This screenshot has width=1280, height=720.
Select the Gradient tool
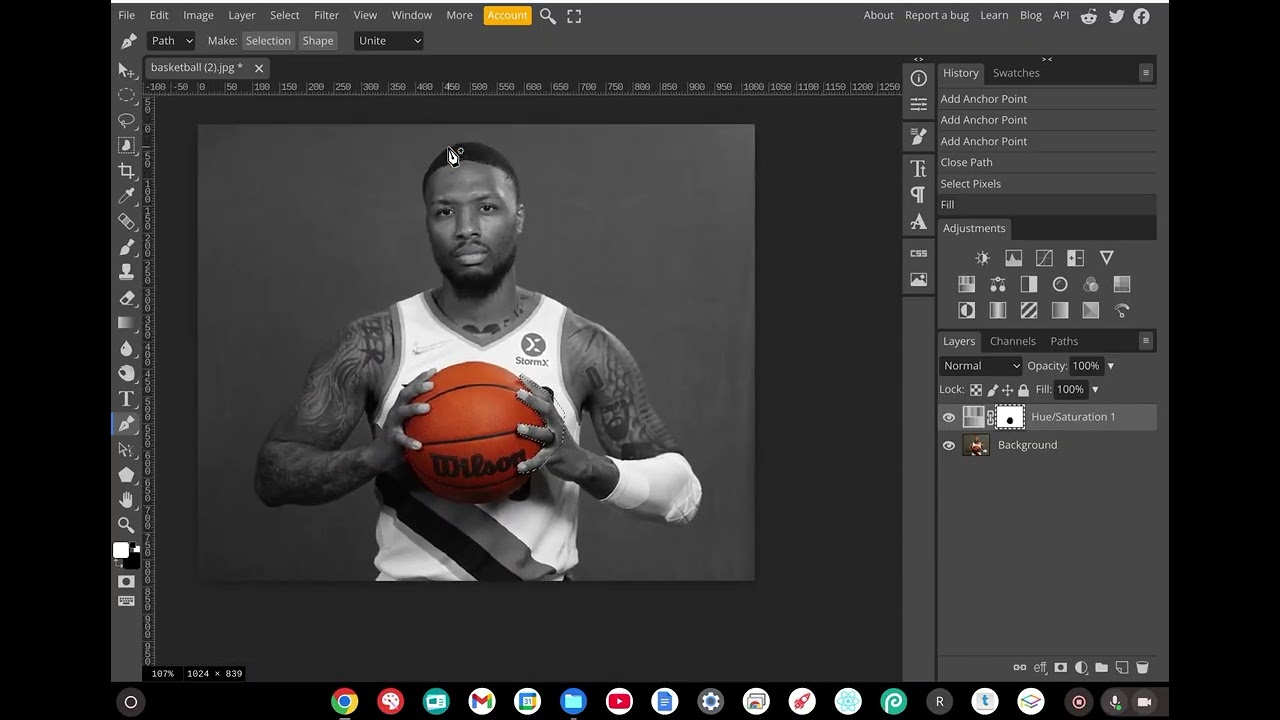pyautogui.click(x=127, y=323)
